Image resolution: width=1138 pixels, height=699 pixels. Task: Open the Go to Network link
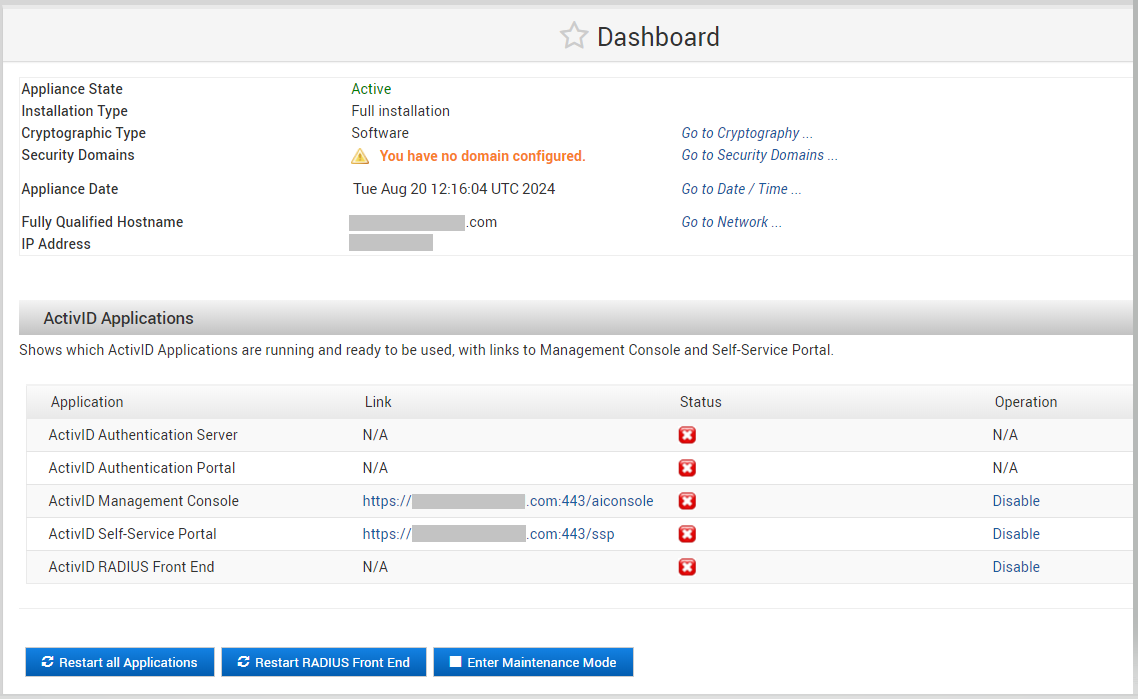[731, 222]
